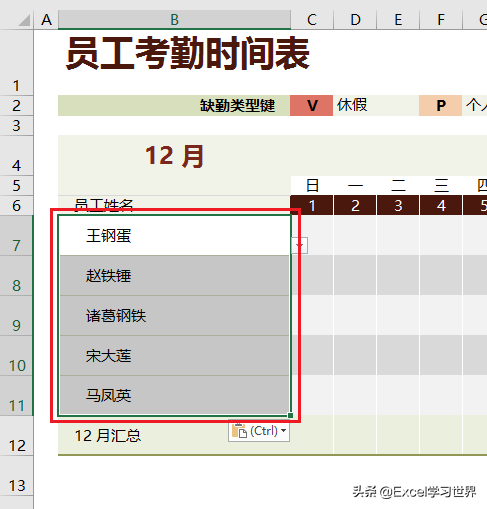The image size is (487, 509).
Task: Select row 8 header
Action: coord(16,276)
